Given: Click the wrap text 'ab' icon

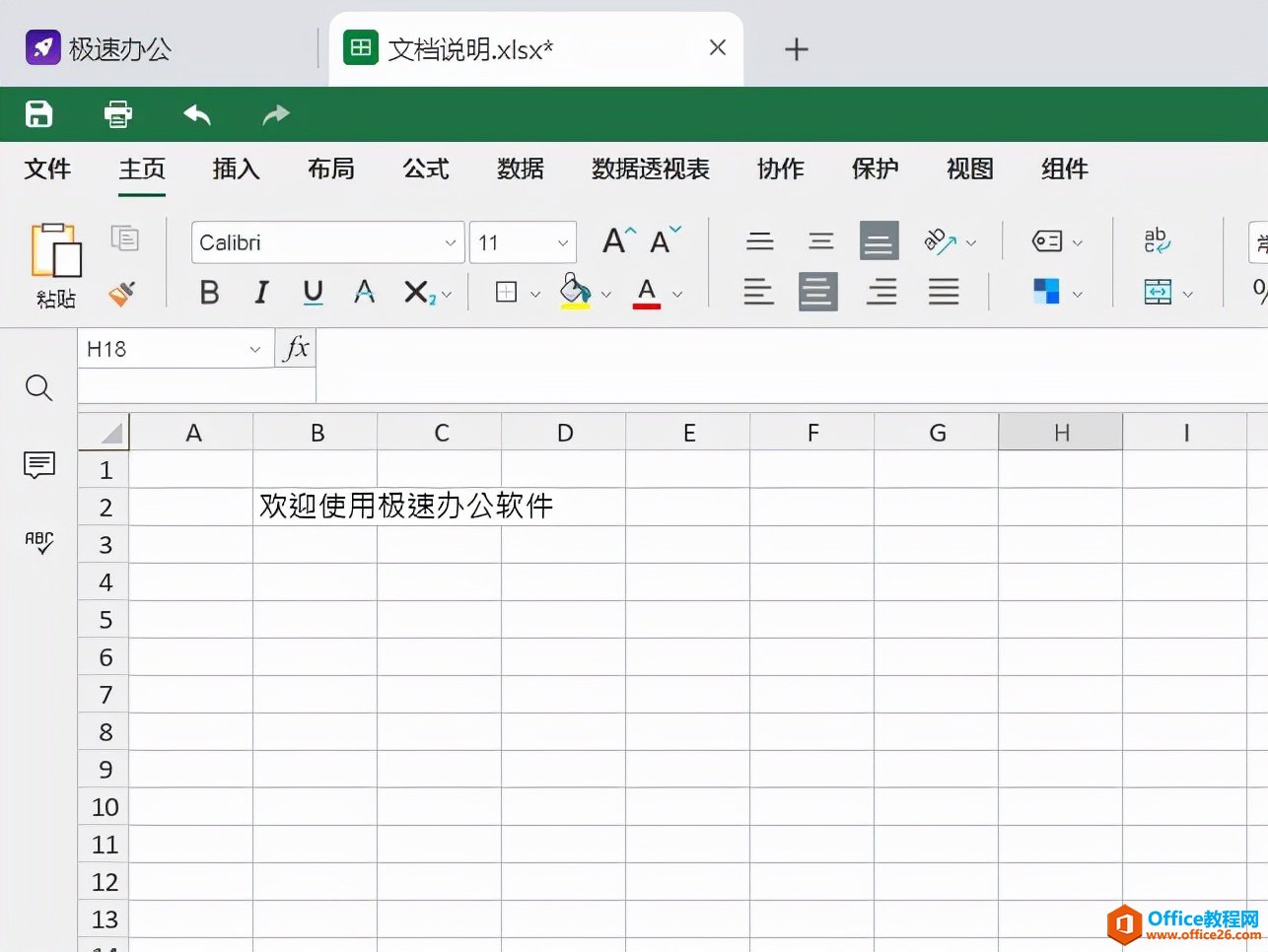Looking at the screenshot, I should point(1157,240).
